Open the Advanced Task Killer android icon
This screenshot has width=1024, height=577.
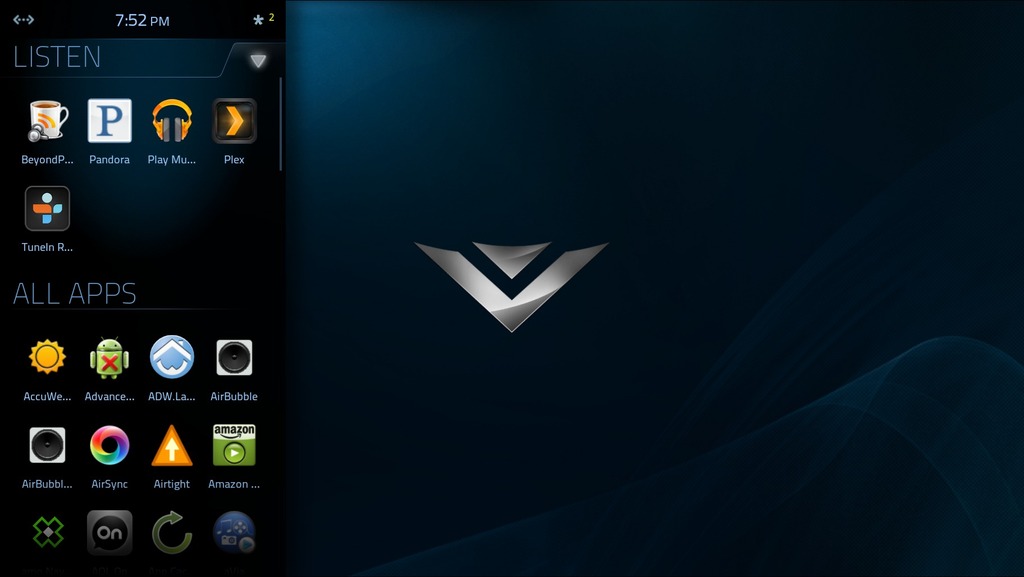tap(109, 358)
